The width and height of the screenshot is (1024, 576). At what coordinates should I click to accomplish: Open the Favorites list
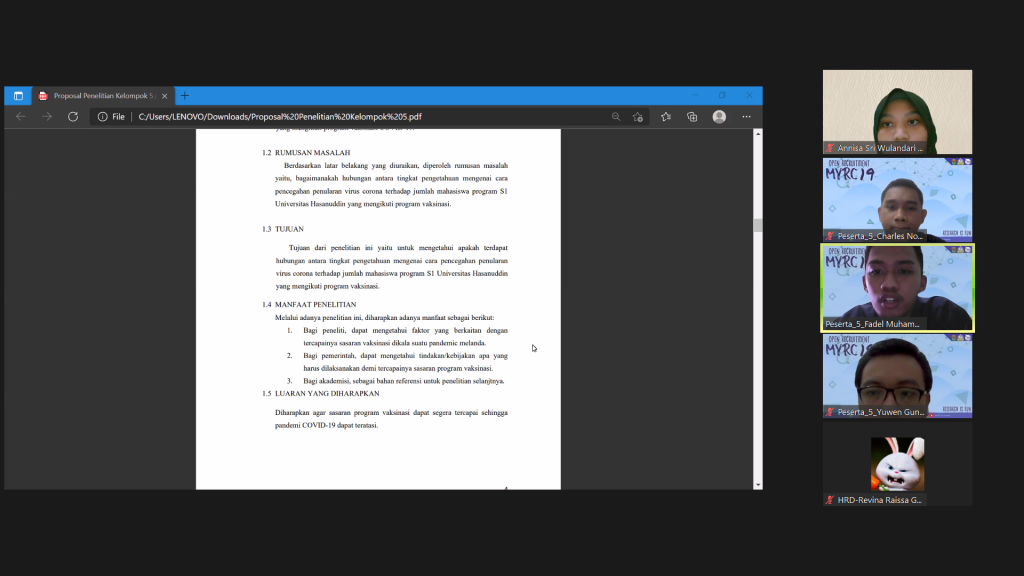coord(665,117)
